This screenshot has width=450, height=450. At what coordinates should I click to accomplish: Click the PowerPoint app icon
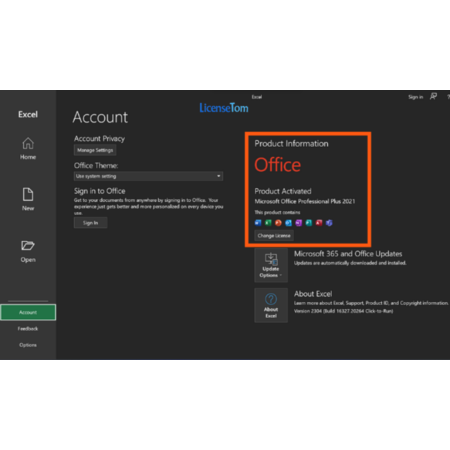[x=278, y=223]
